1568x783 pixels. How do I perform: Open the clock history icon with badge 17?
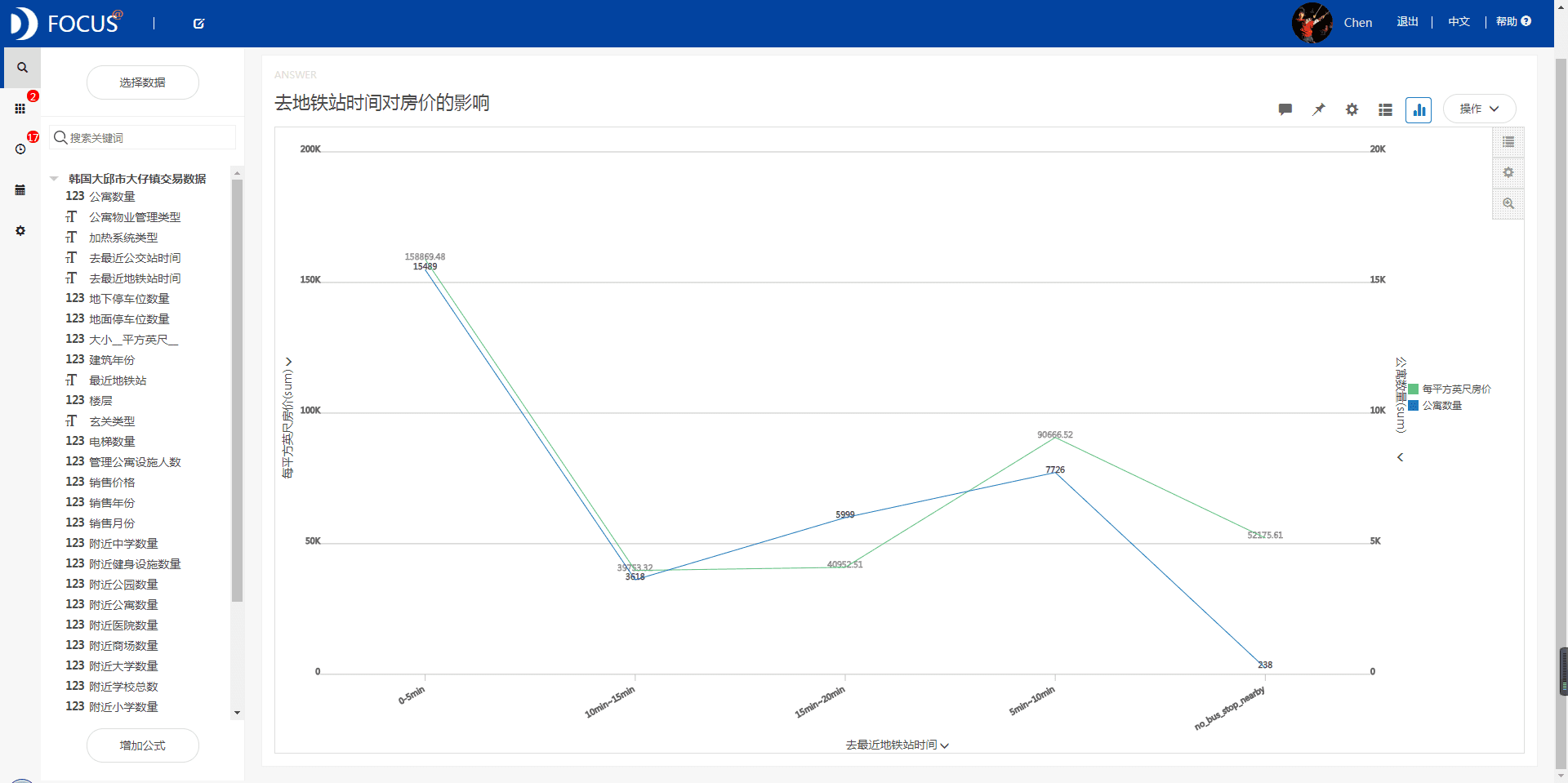[20, 149]
